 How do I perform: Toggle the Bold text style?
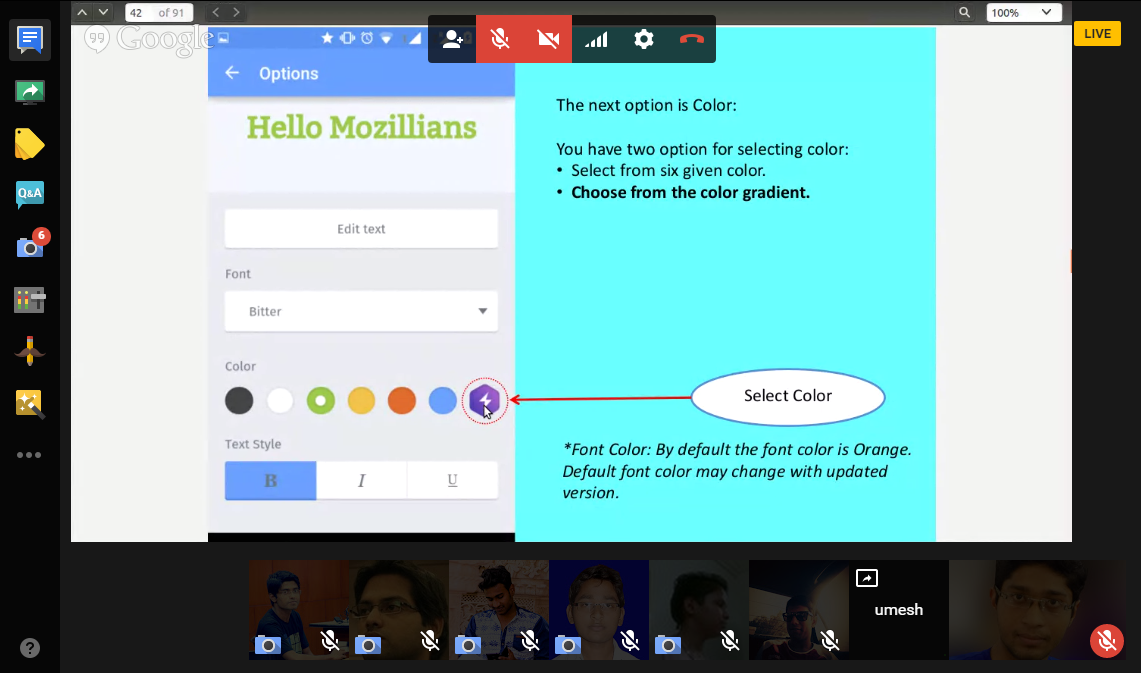(x=271, y=480)
